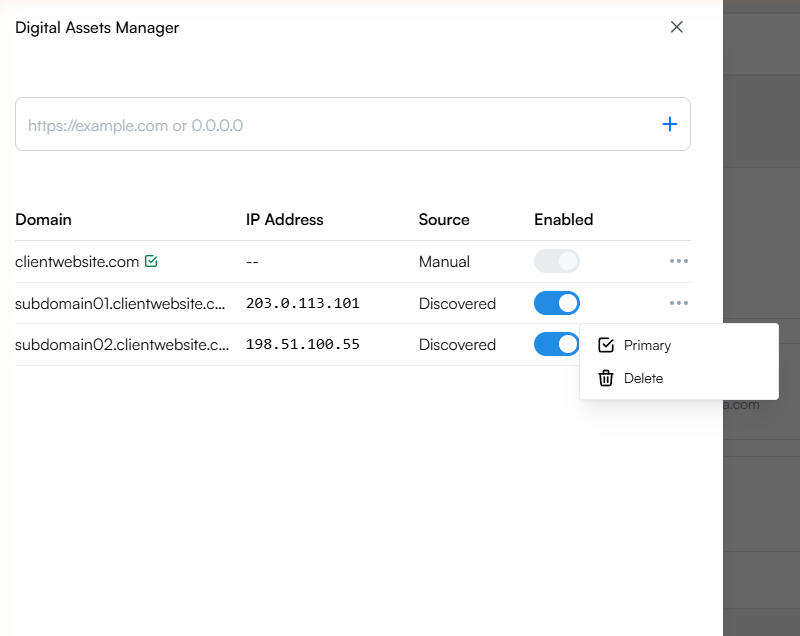
Task: Enable the toggle for clientwebsite.com
Action: click(x=557, y=260)
